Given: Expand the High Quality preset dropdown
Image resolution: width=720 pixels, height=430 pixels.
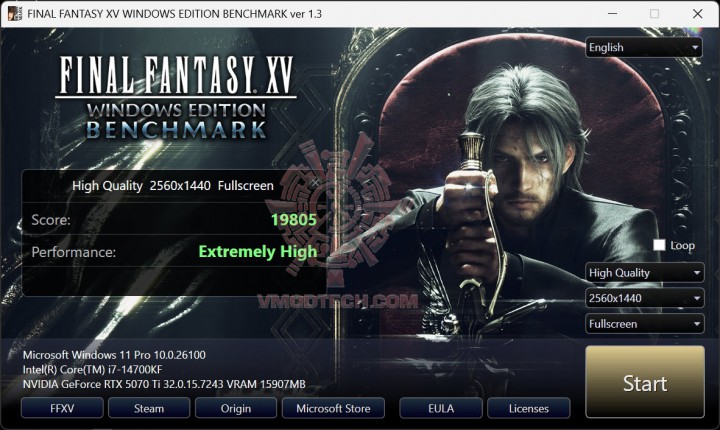Looking at the screenshot, I should 644,272.
